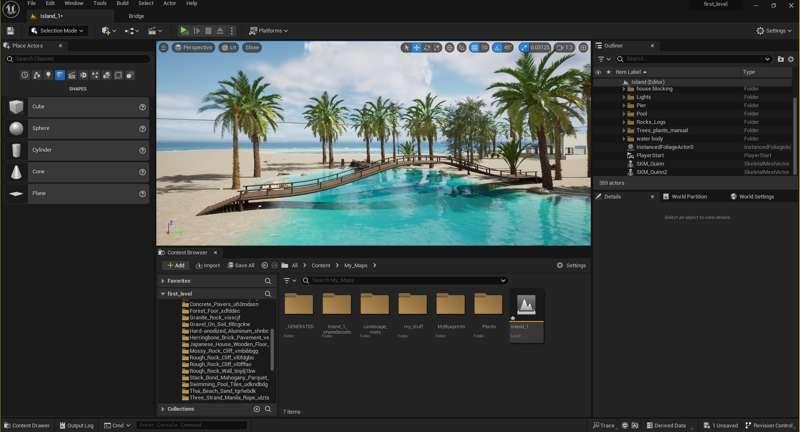Open the Content Browser Settings gear

571,265
